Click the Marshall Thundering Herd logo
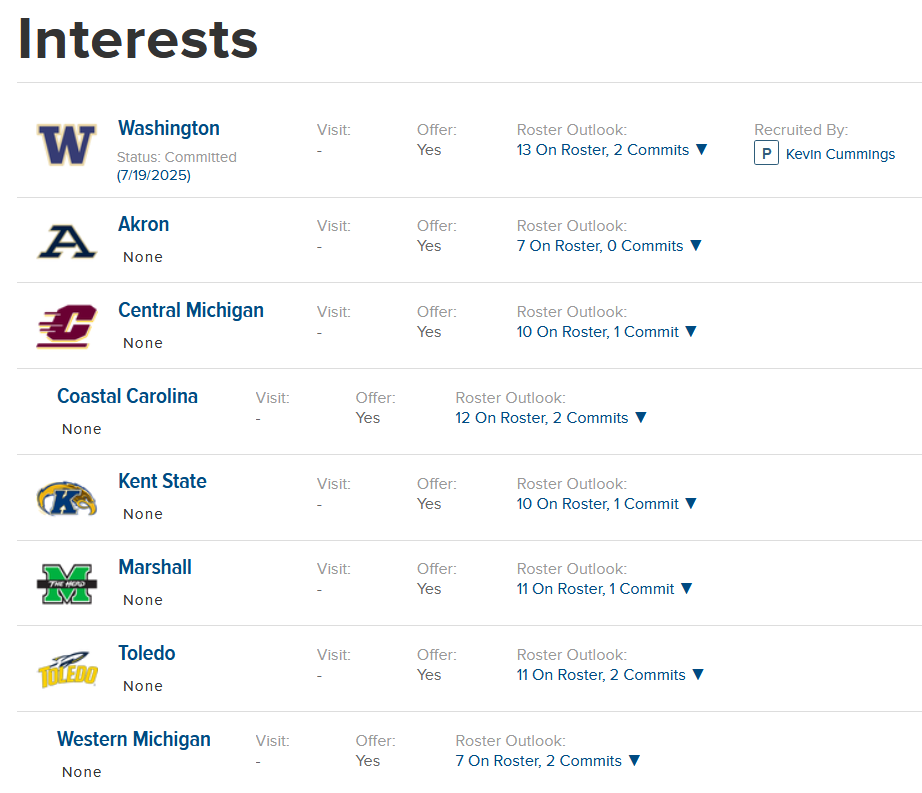The height and width of the screenshot is (793, 922). click(67, 584)
